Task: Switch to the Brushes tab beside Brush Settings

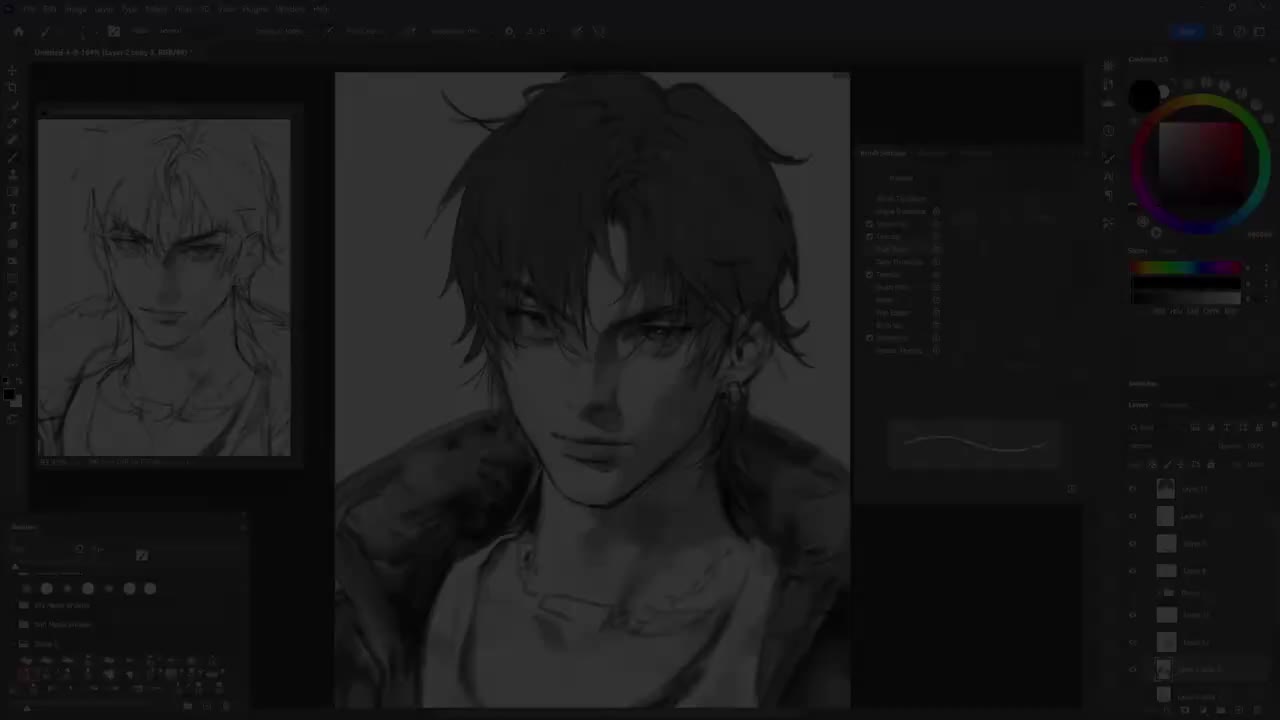Action: [x=932, y=153]
